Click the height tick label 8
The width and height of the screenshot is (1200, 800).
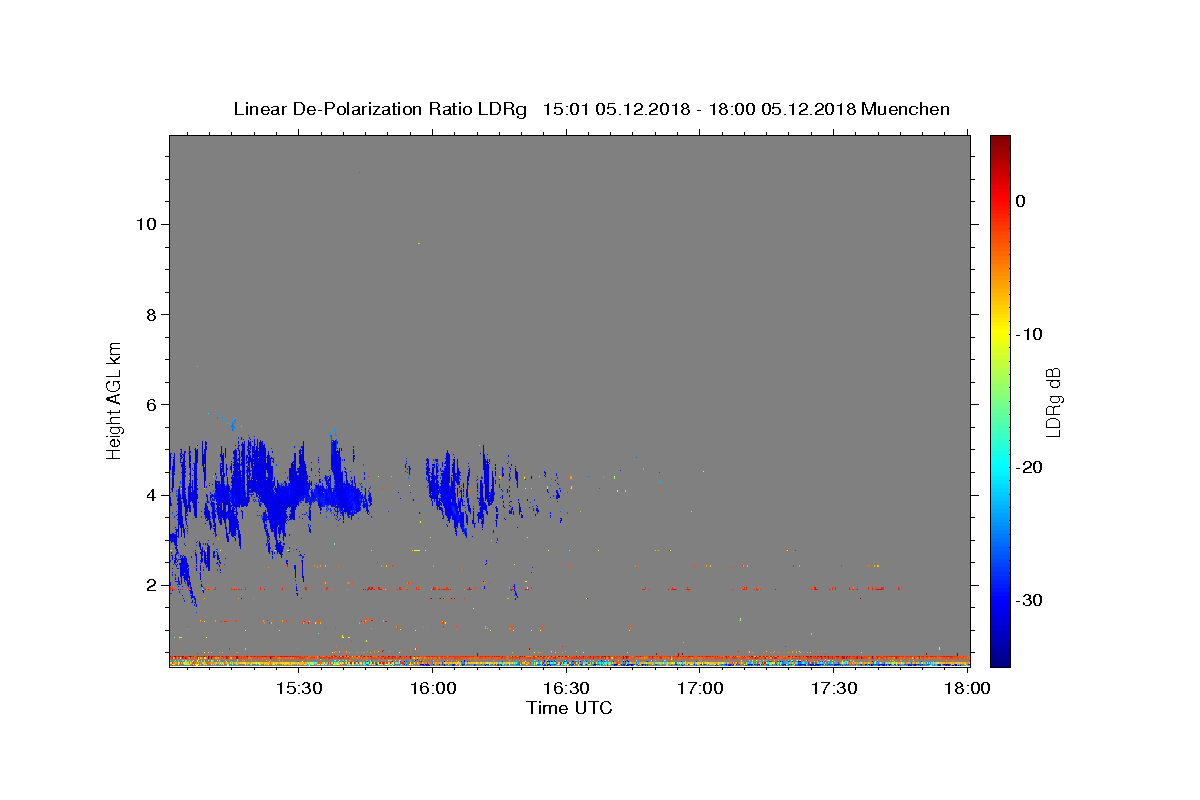tap(151, 314)
